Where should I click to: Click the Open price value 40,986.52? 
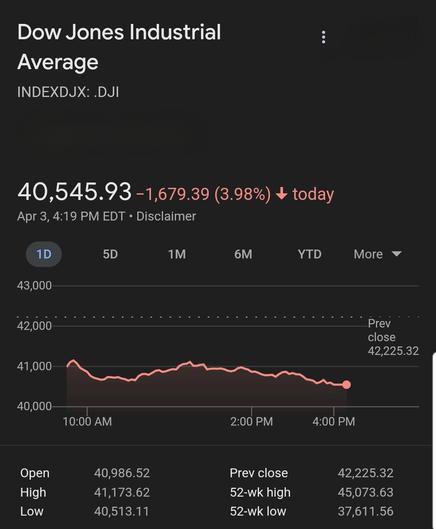(122, 473)
